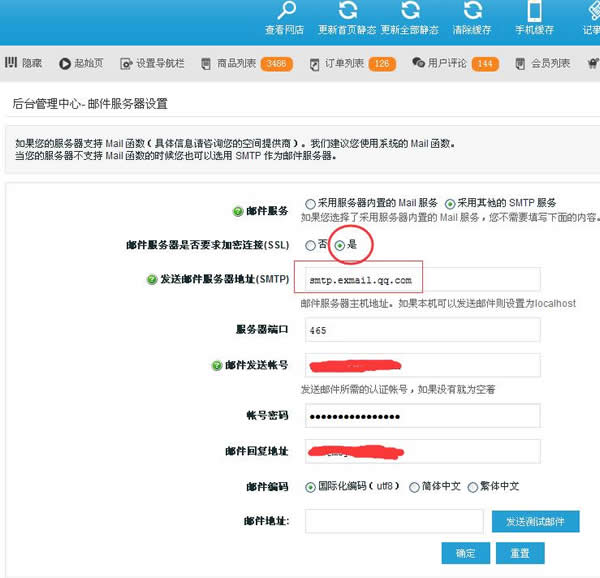Open the 隐藏 menu item
The image size is (600, 578).
click(32, 63)
